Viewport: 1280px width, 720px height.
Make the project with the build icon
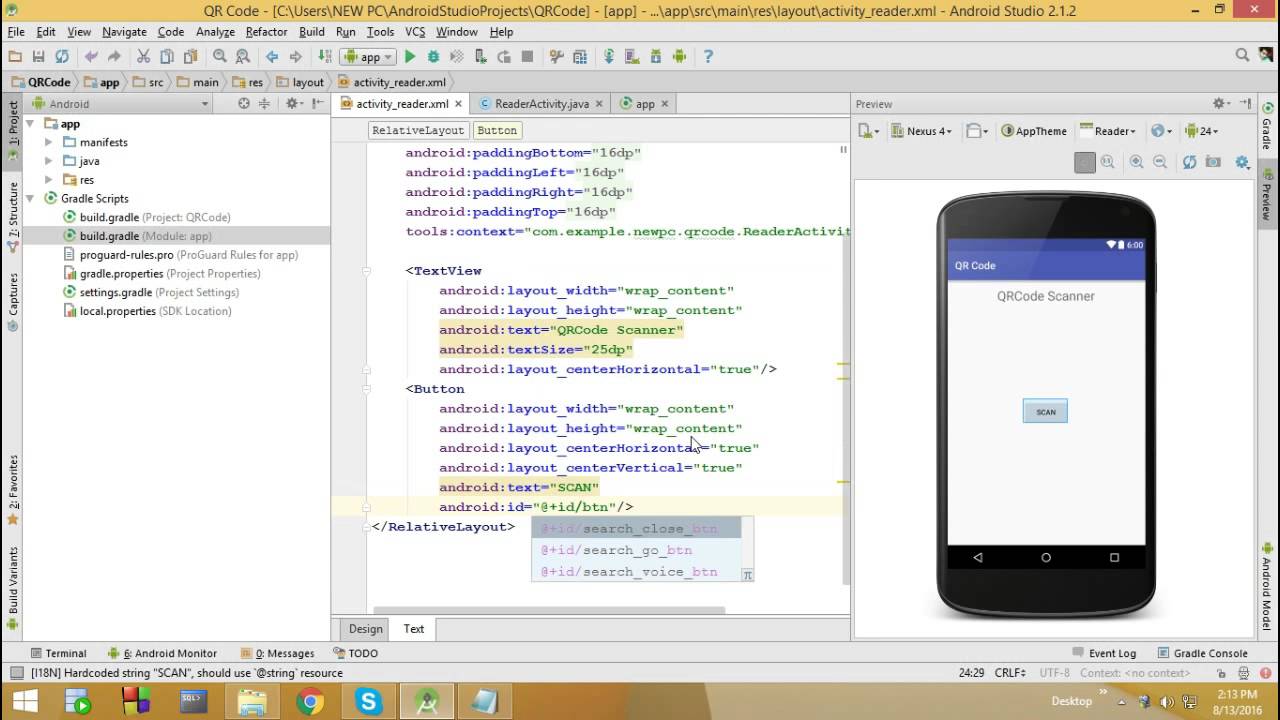(x=325, y=57)
